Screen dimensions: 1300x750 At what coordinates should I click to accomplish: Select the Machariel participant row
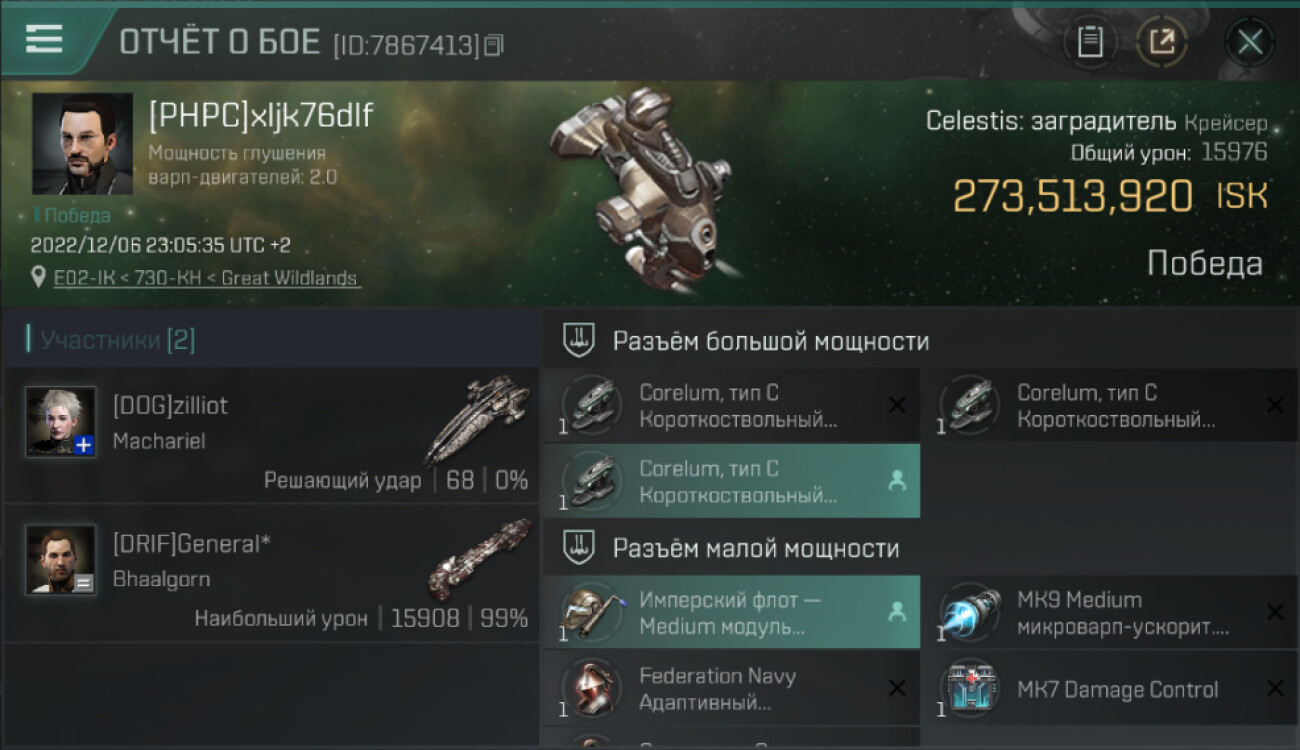(x=272, y=434)
